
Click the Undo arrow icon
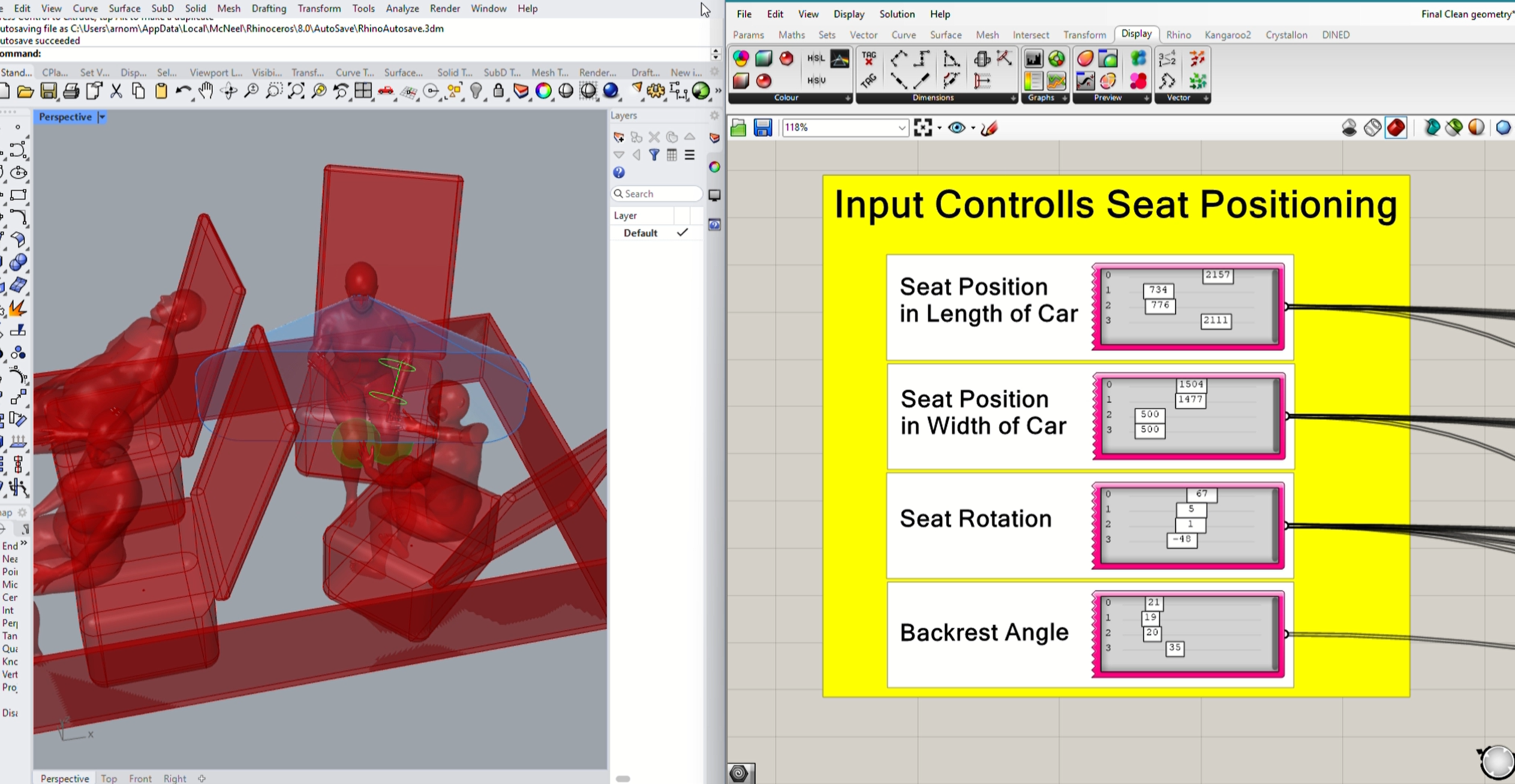184,91
